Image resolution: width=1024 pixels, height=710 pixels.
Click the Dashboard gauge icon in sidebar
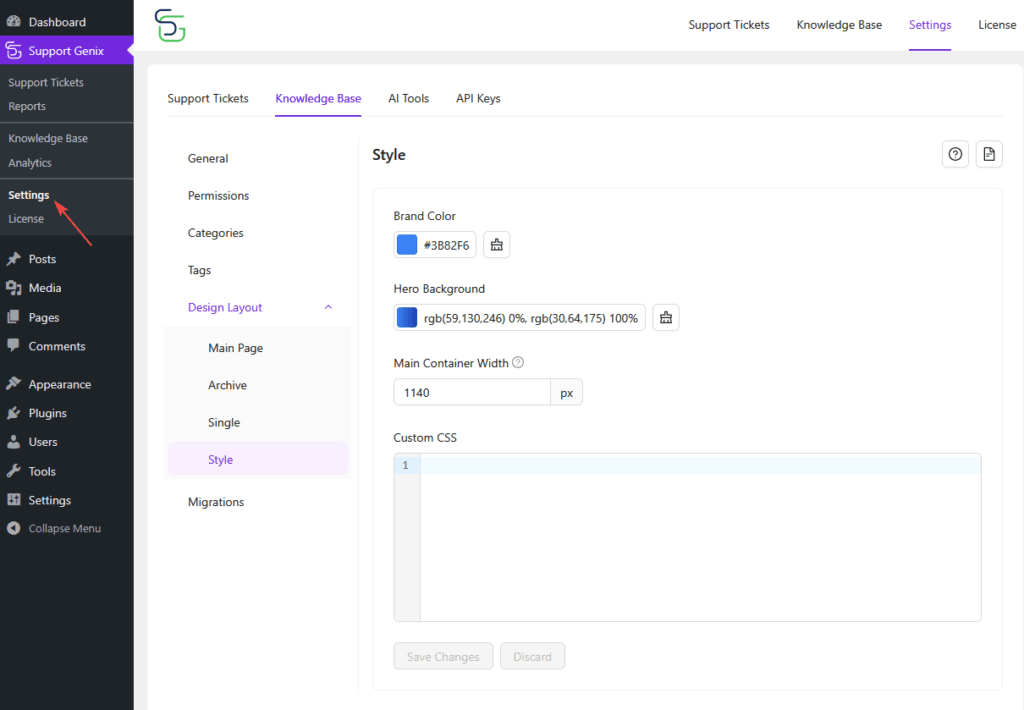(14, 22)
